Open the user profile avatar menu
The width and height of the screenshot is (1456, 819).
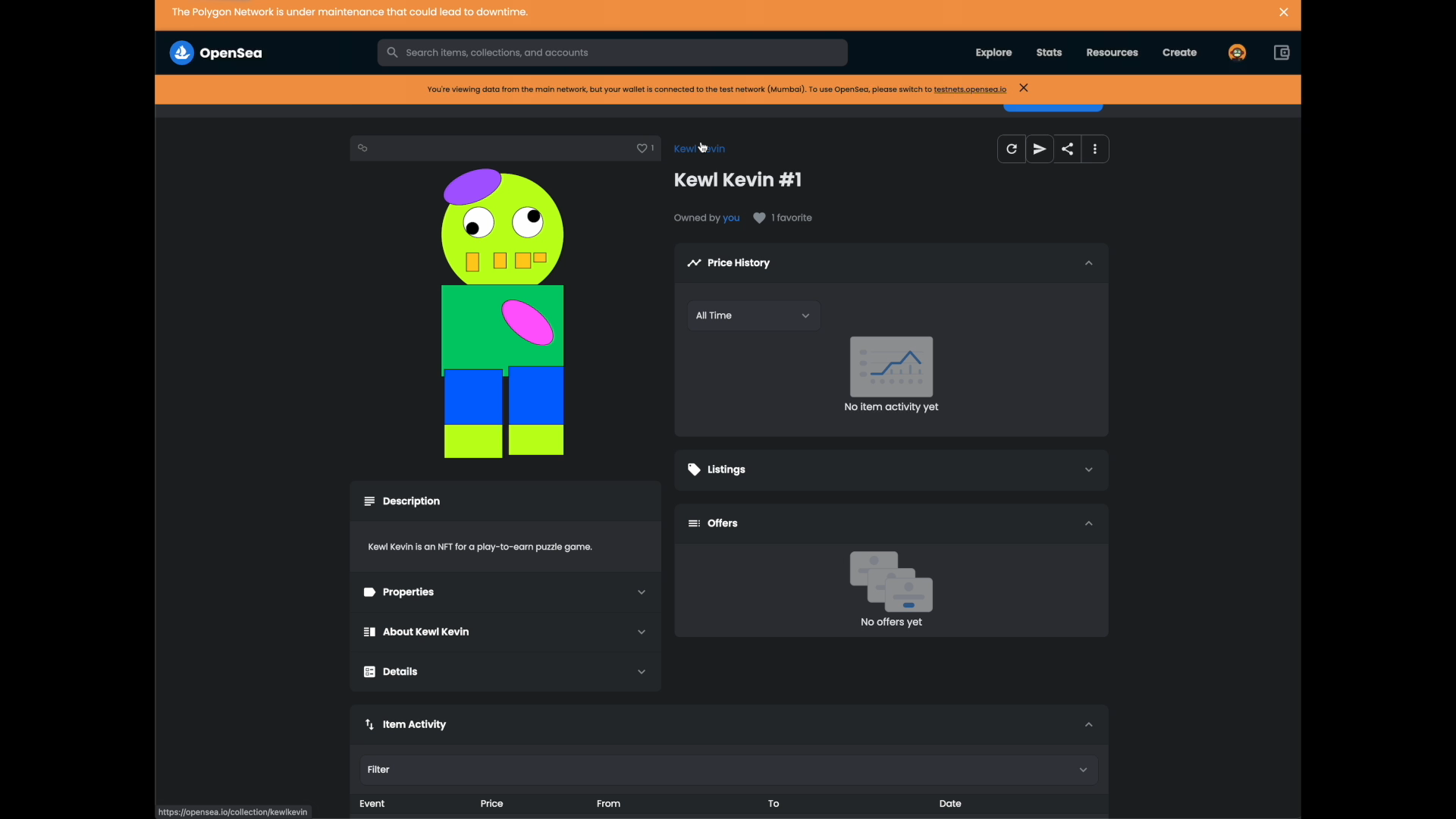click(x=1237, y=52)
